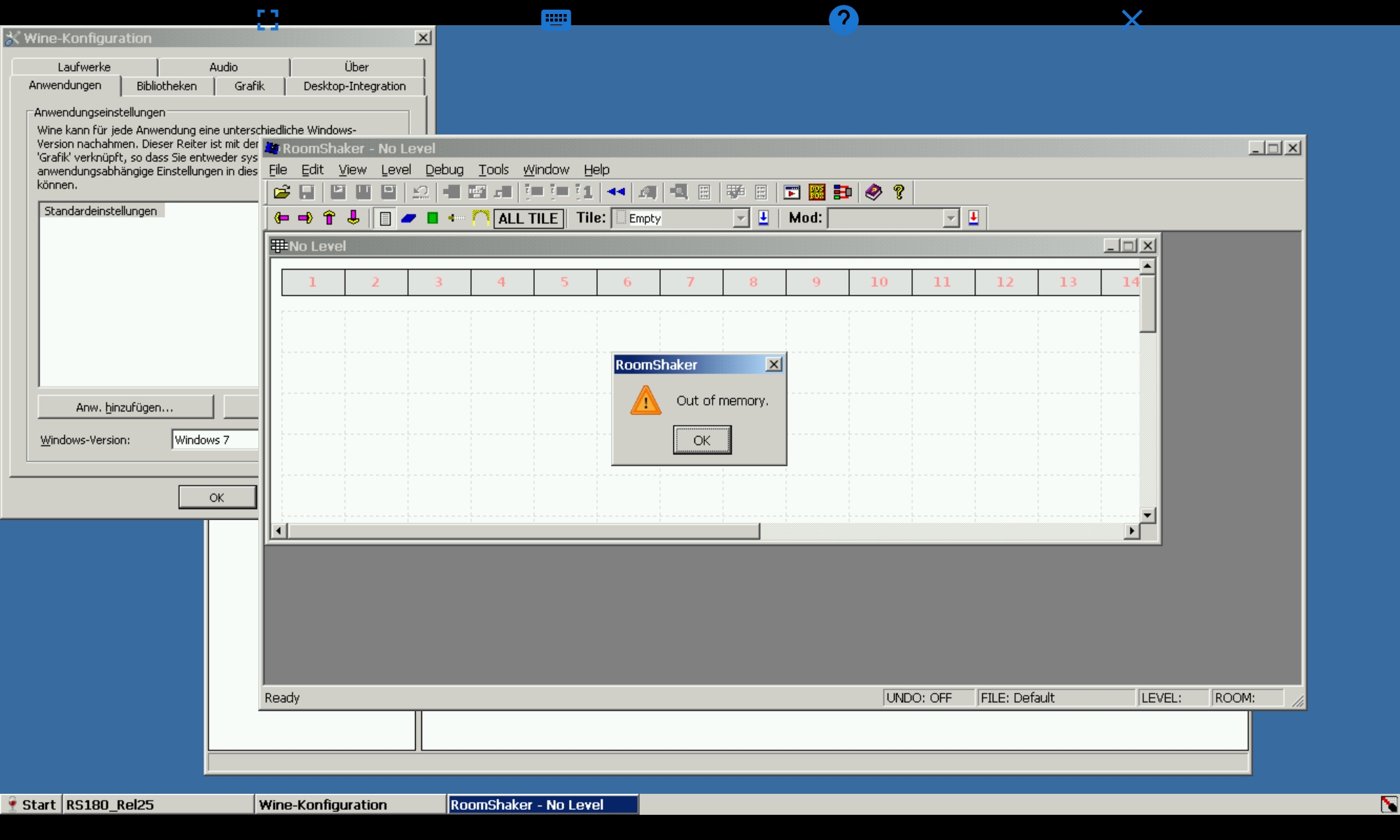Click the Save floppy disk icon in RoomShaker toolbar
Image resolution: width=1400 pixels, height=840 pixels.
pyautogui.click(x=307, y=192)
